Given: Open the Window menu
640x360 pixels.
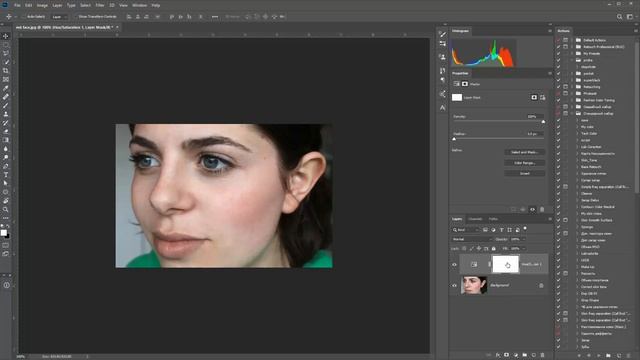Looking at the screenshot, I should [x=139, y=5].
